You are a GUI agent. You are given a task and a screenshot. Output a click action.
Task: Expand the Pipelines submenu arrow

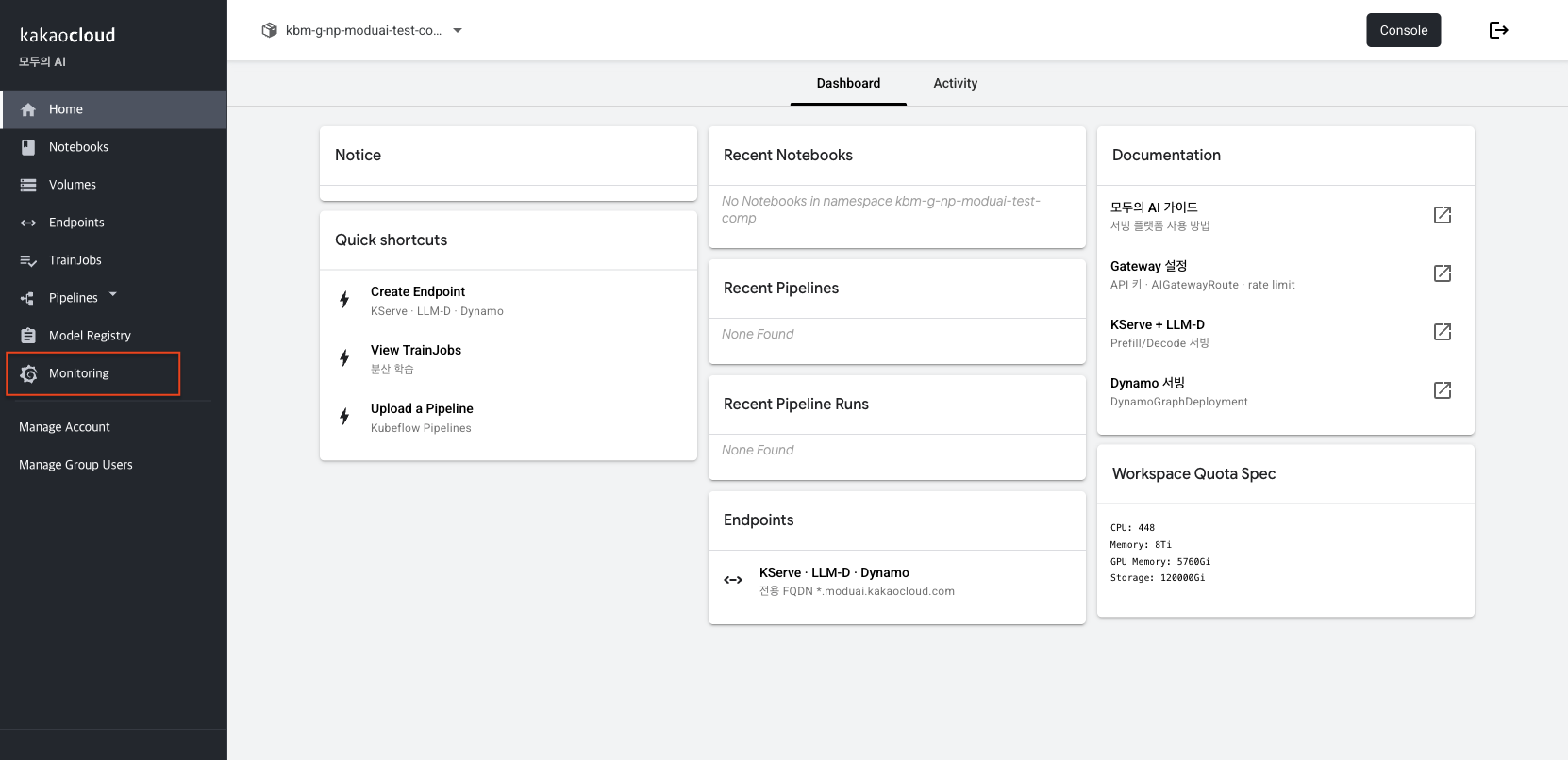coord(113,294)
